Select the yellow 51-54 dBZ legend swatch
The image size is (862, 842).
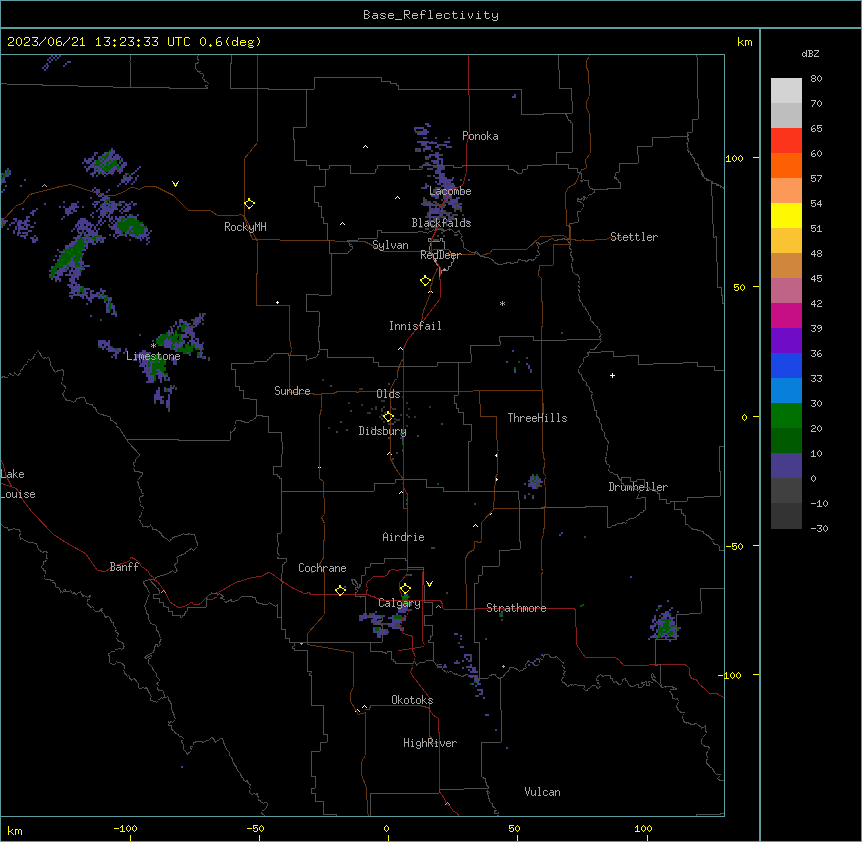786,215
